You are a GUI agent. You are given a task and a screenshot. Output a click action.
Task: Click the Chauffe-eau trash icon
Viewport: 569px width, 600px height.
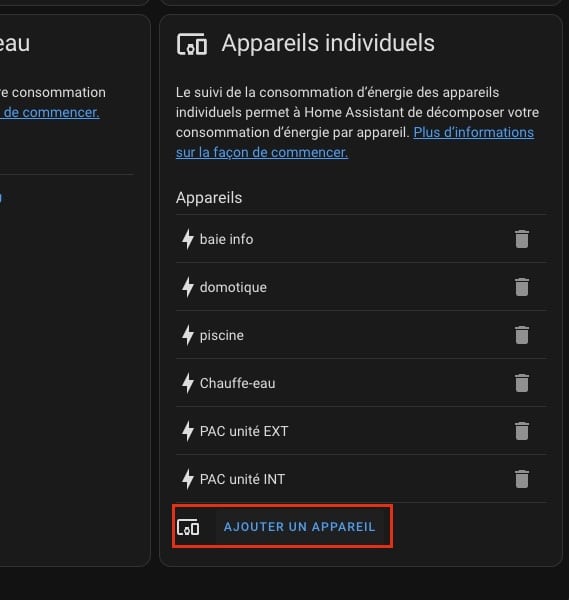pyautogui.click(x=522, y=383)
